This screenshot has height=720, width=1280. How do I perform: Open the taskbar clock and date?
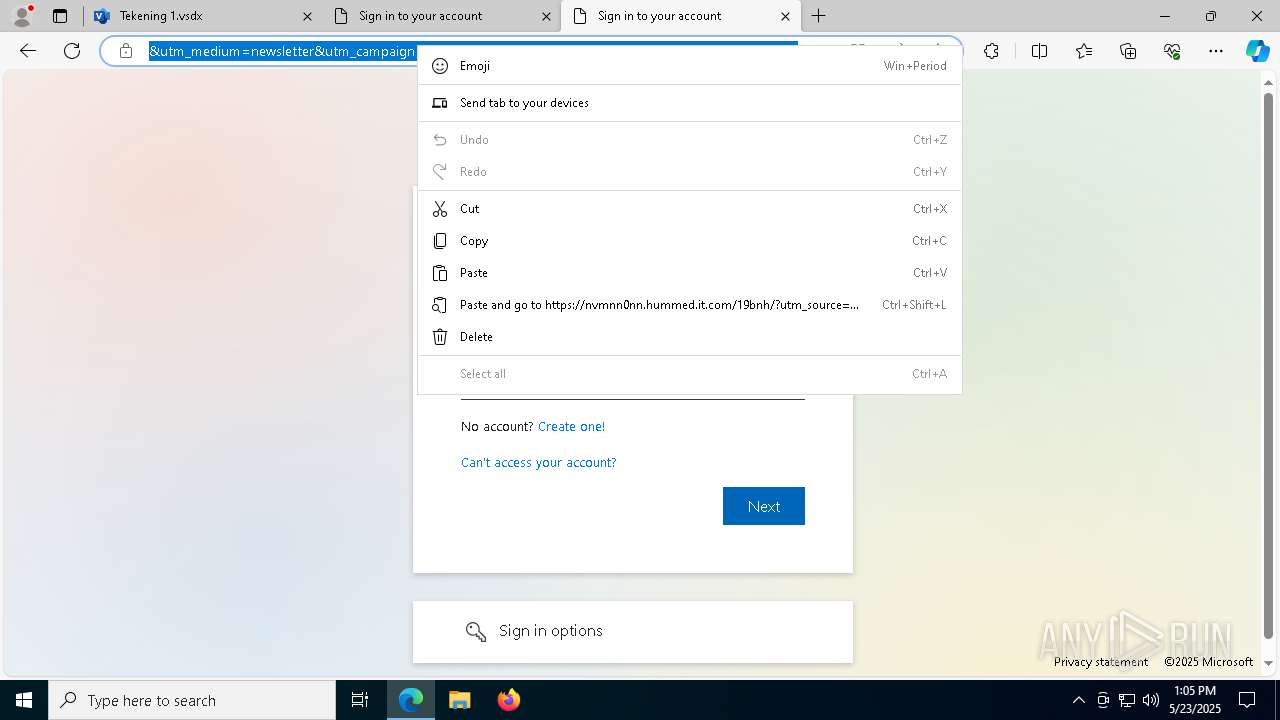click(1195, 700)
